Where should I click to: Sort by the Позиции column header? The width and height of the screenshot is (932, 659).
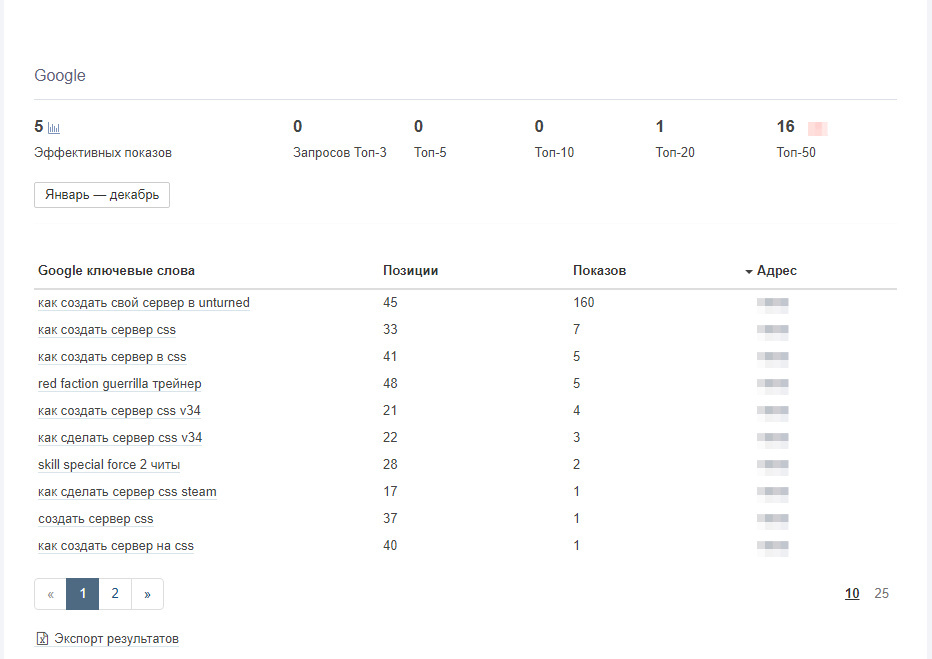410,271
